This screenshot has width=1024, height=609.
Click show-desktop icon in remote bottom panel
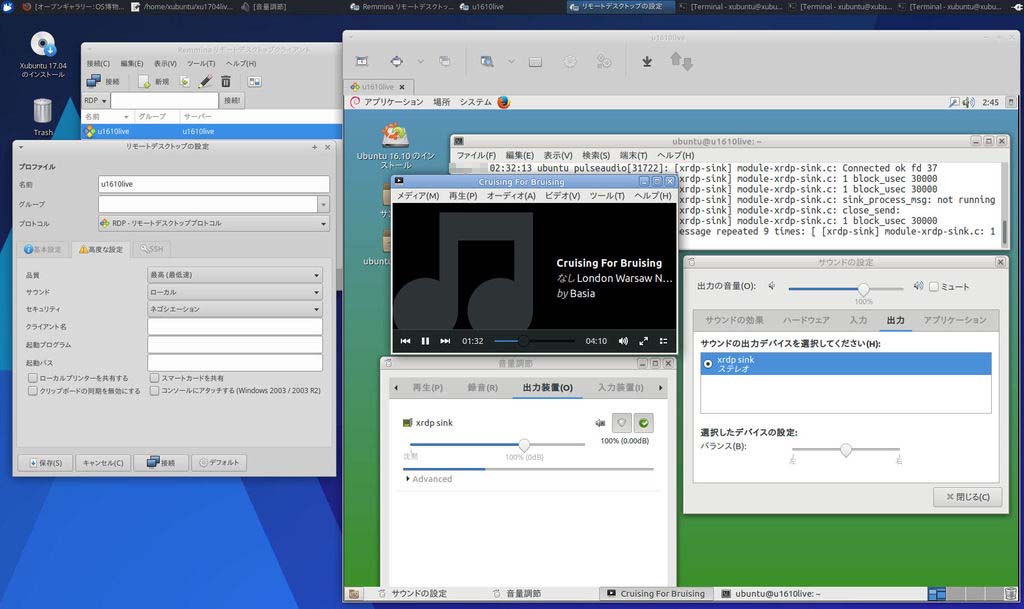pyautogui.click(x=353, y=594)
